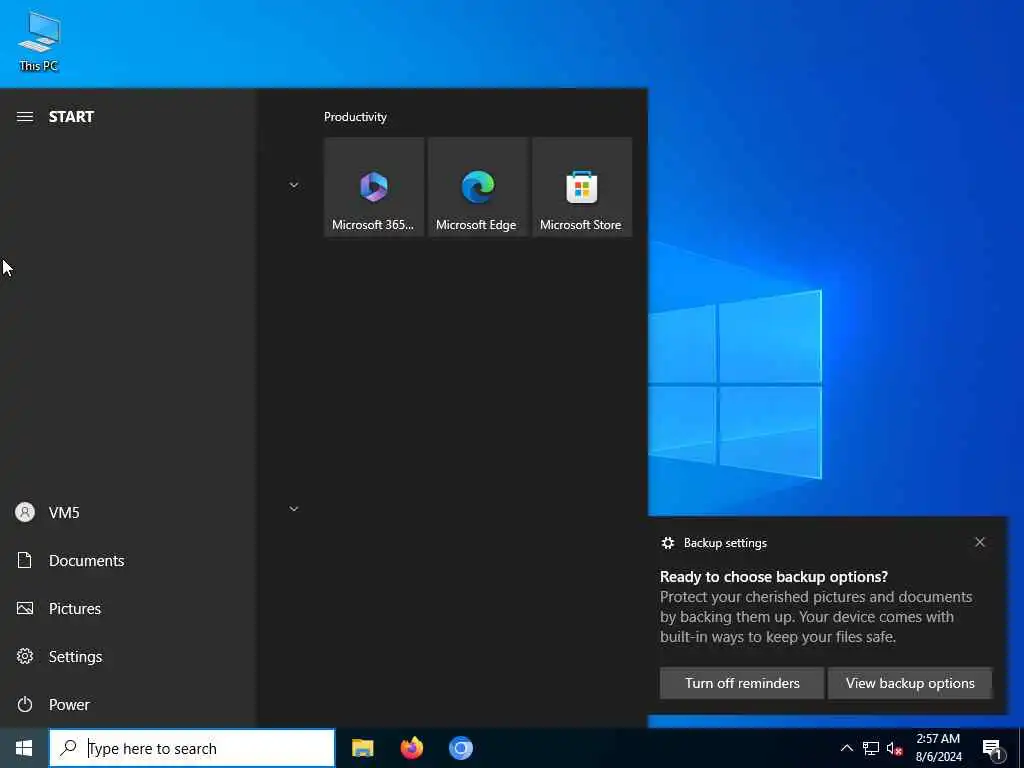Open the muted volume tray icon
1024x768 pixels.
pos(895,748)
